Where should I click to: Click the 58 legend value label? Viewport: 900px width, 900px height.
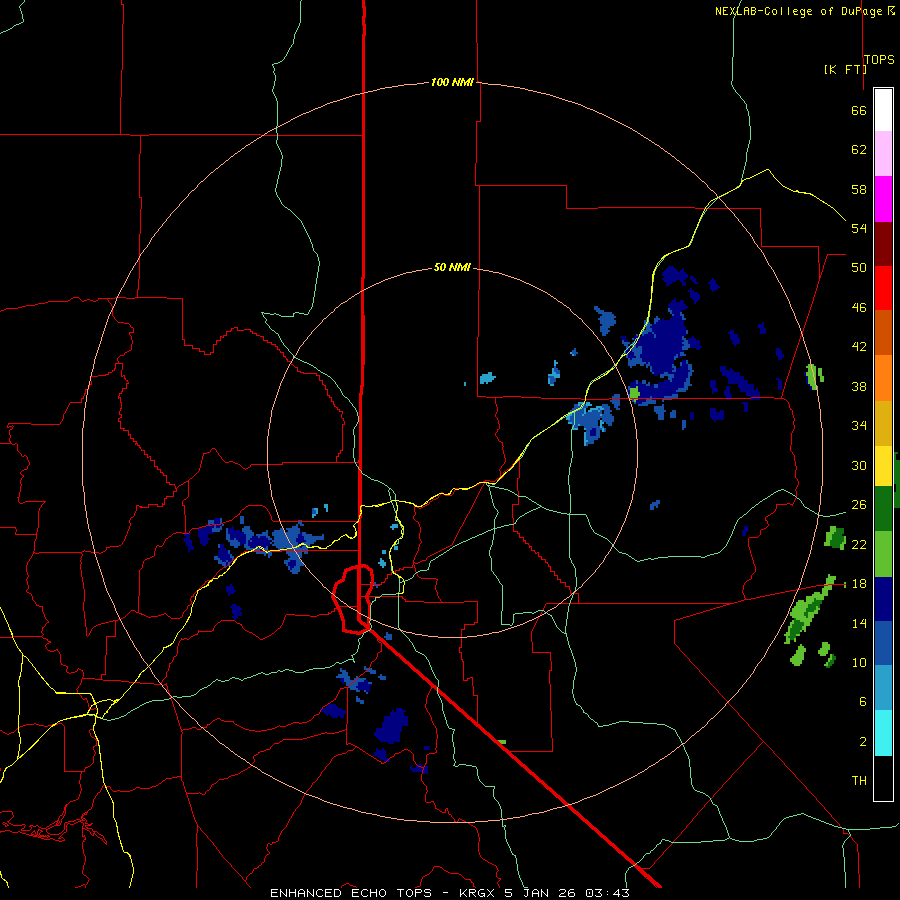859,189
